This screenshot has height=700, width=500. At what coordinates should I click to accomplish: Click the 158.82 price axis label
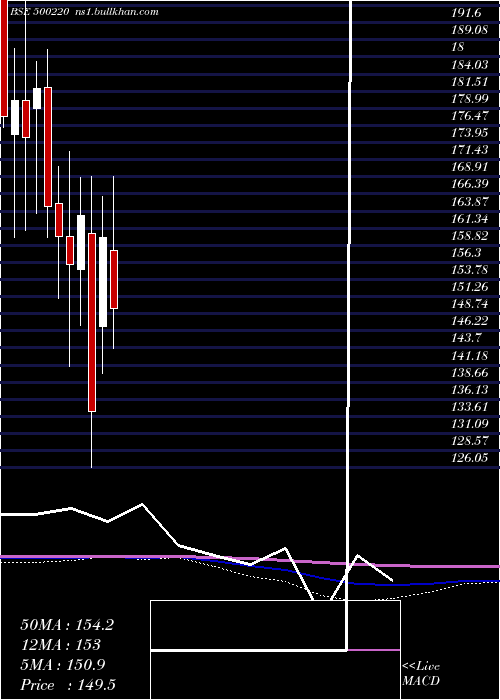click(x=470, y=235)
